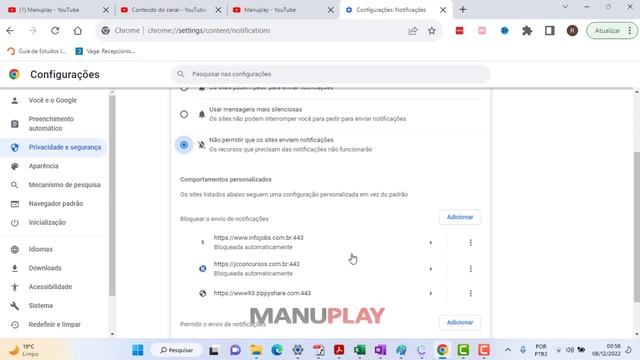Click Adicionar for blocked notifications

[460, 217]
